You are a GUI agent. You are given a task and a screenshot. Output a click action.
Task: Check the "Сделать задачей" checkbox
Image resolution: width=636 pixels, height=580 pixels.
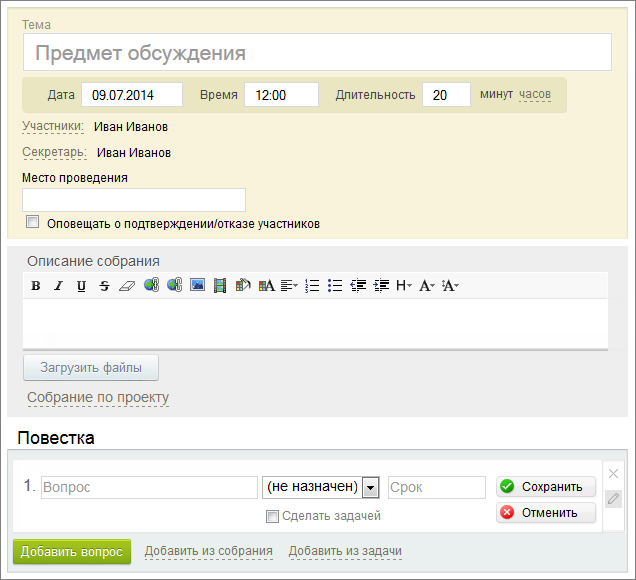(x=272, y=516)
